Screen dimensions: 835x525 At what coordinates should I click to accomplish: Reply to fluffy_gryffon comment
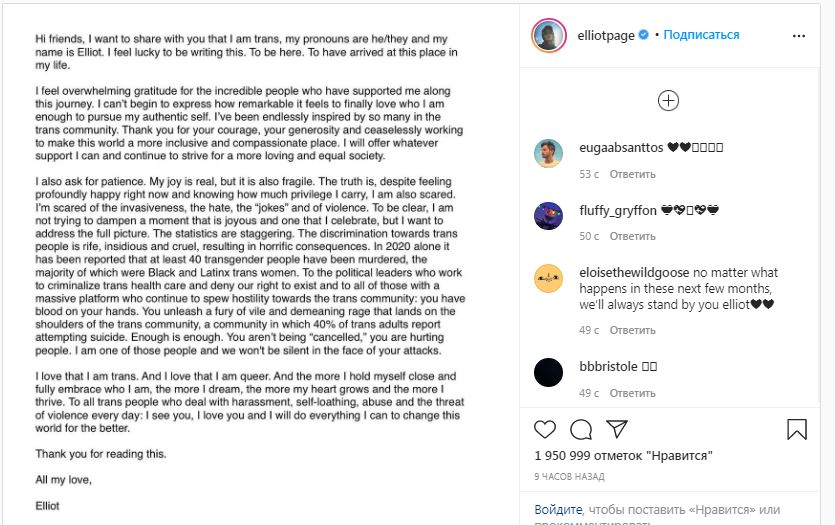click(632, 236)
